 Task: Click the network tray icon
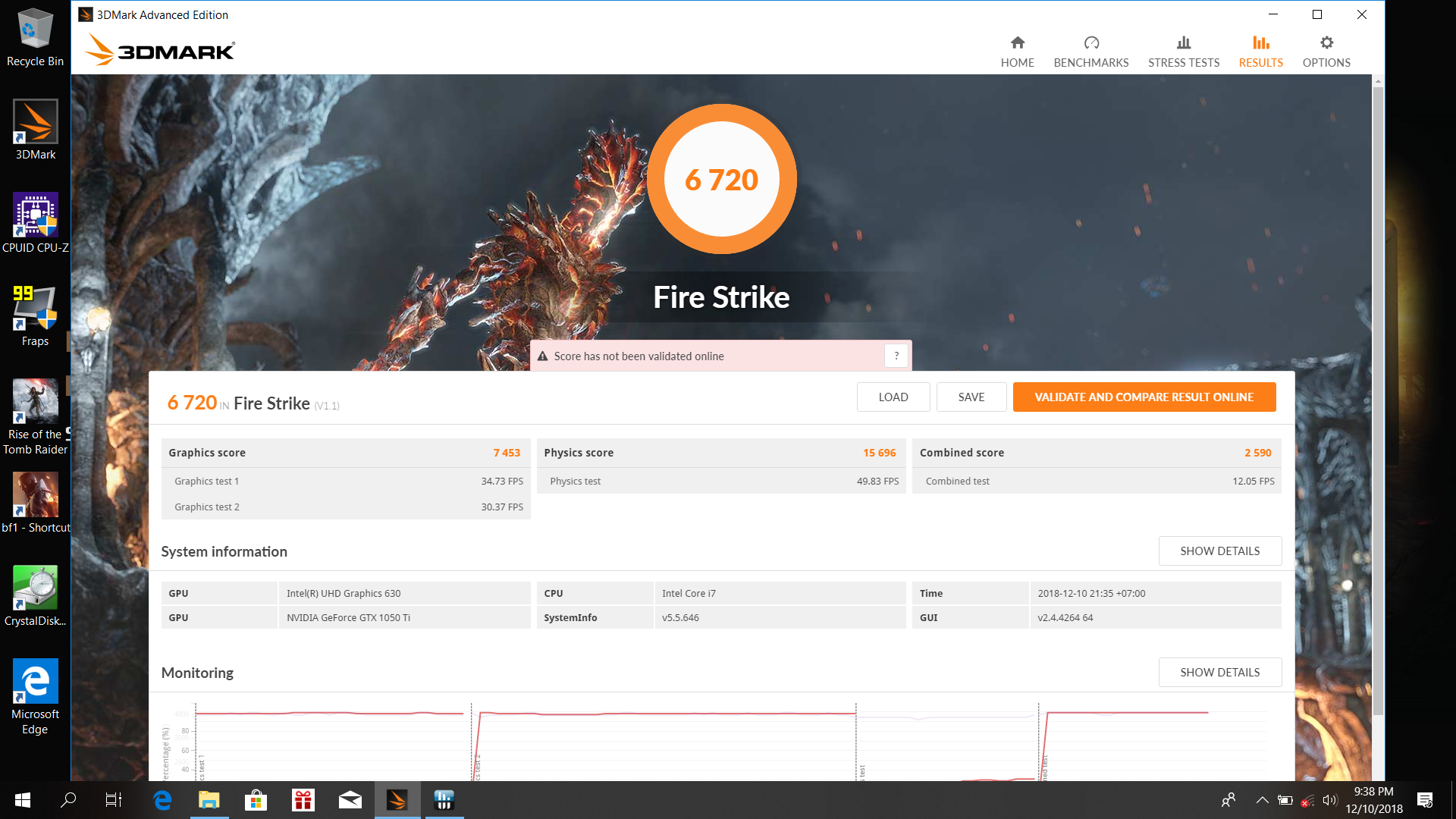[x=1307, y=800]
